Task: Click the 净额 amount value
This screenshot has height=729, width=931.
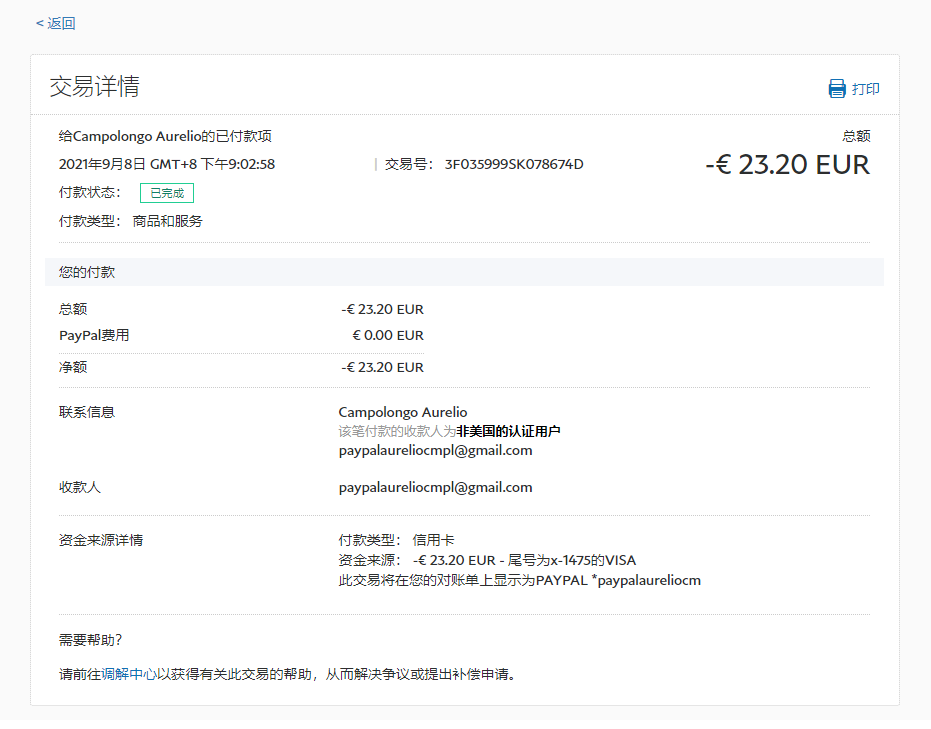Action: point(382,367)
